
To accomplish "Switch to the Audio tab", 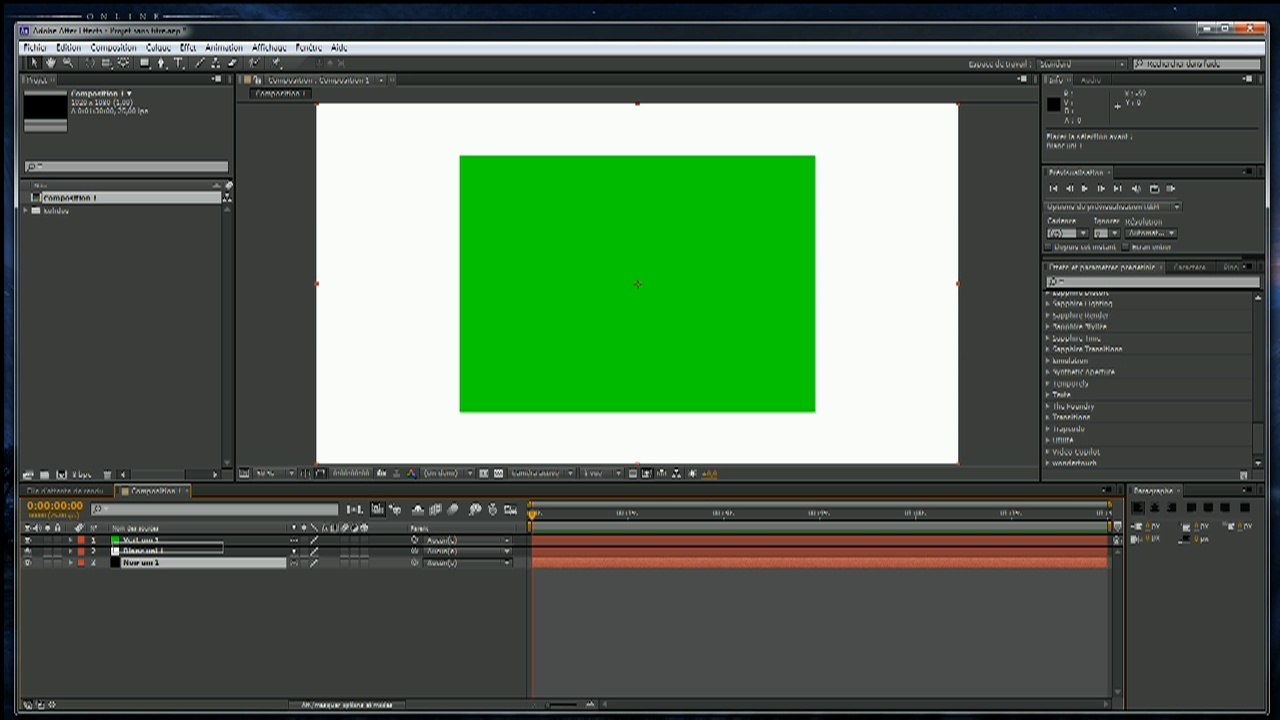I will click(1090, 80).
